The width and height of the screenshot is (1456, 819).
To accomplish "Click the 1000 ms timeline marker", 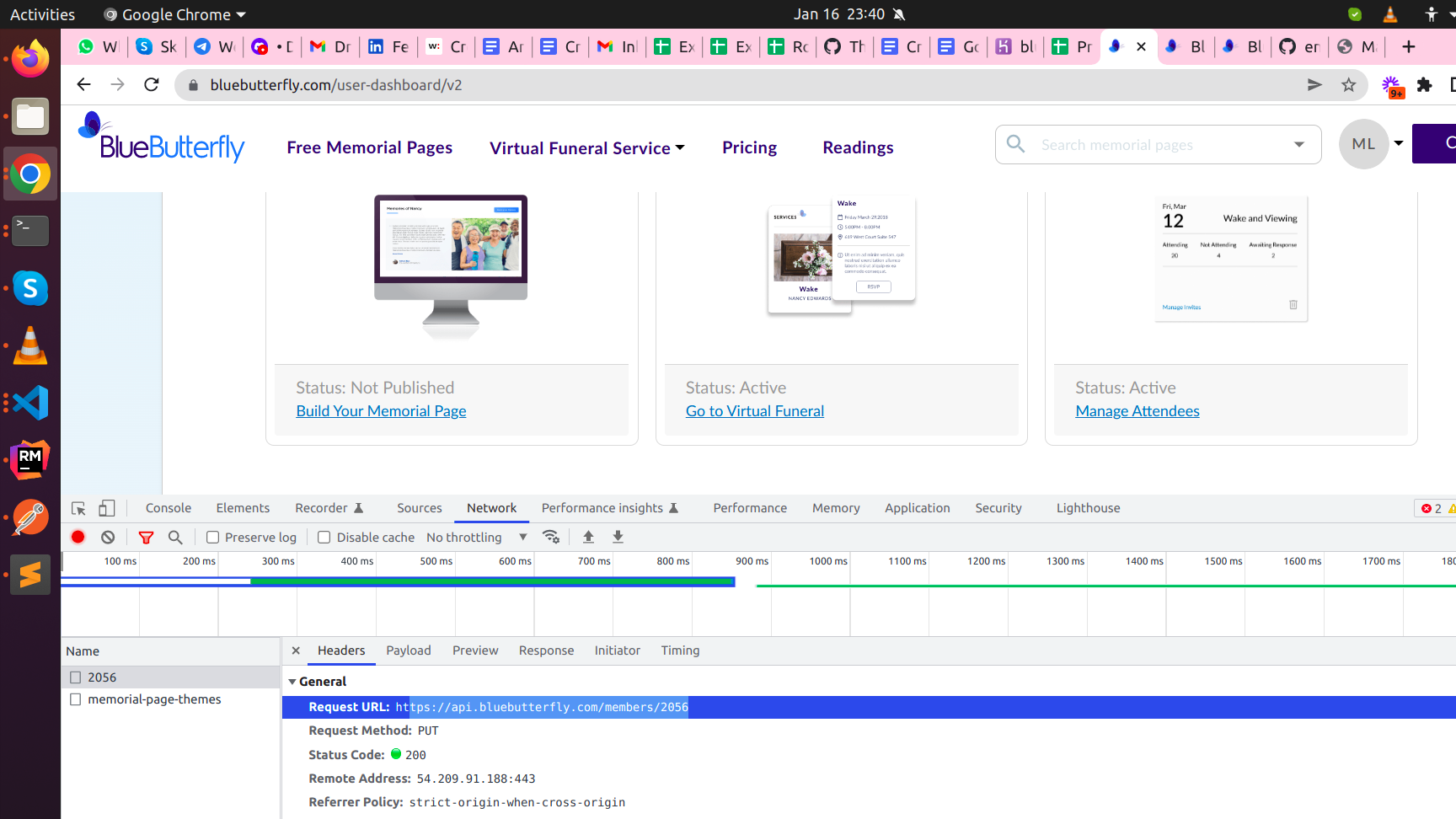I will point(828,561).
